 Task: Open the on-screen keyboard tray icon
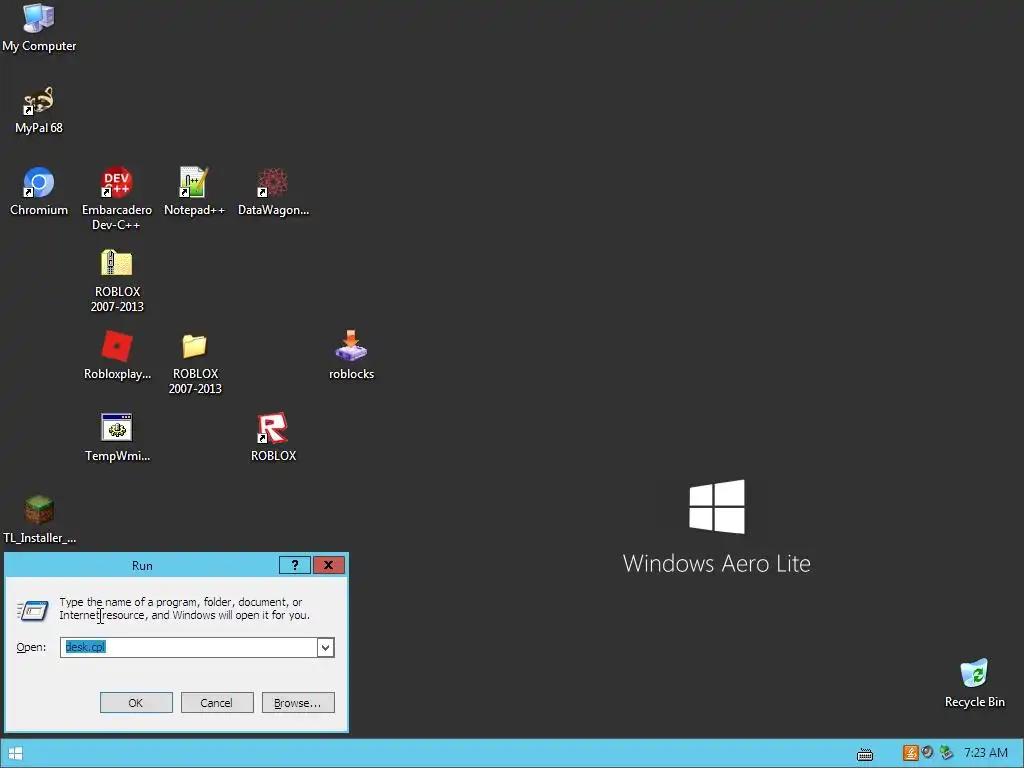tap(865, 755)
